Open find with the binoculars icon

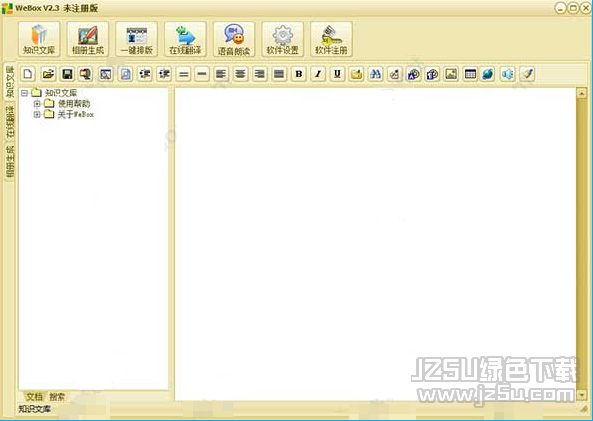click(375, 74)
